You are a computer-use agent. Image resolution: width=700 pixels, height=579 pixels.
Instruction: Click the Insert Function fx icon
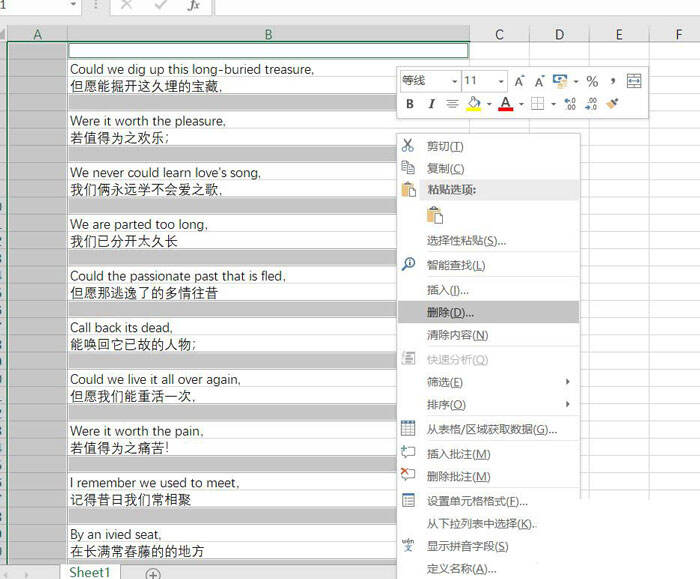click(193, 5)
